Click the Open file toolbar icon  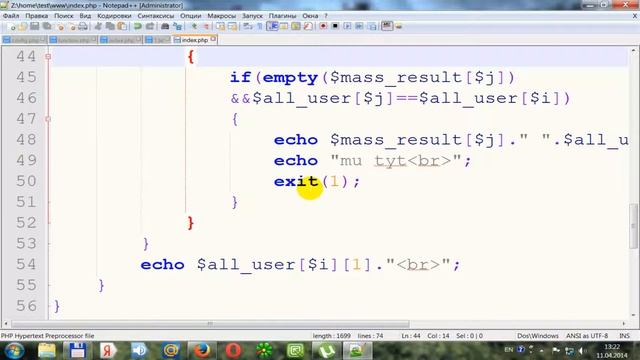pos(22,27)
